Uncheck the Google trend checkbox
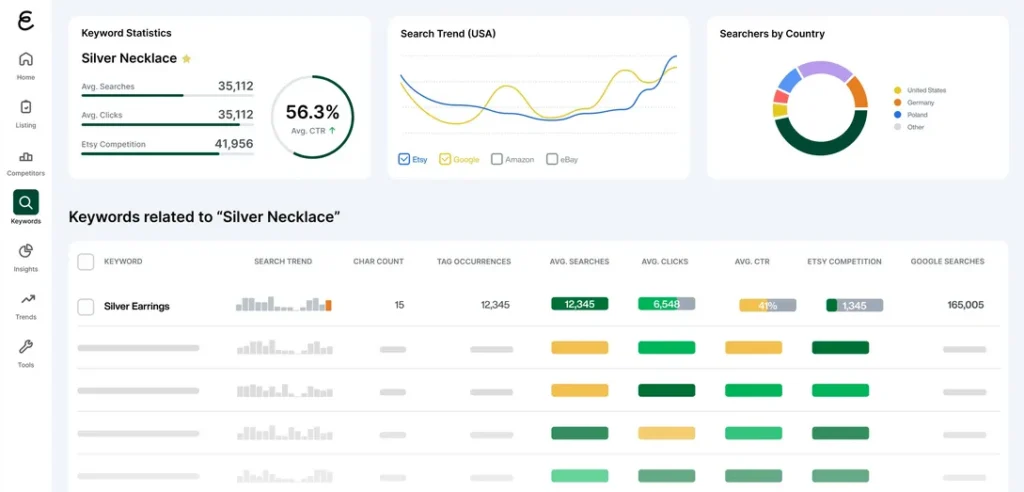The image size is (1024, 492). (x=445, y=159)
